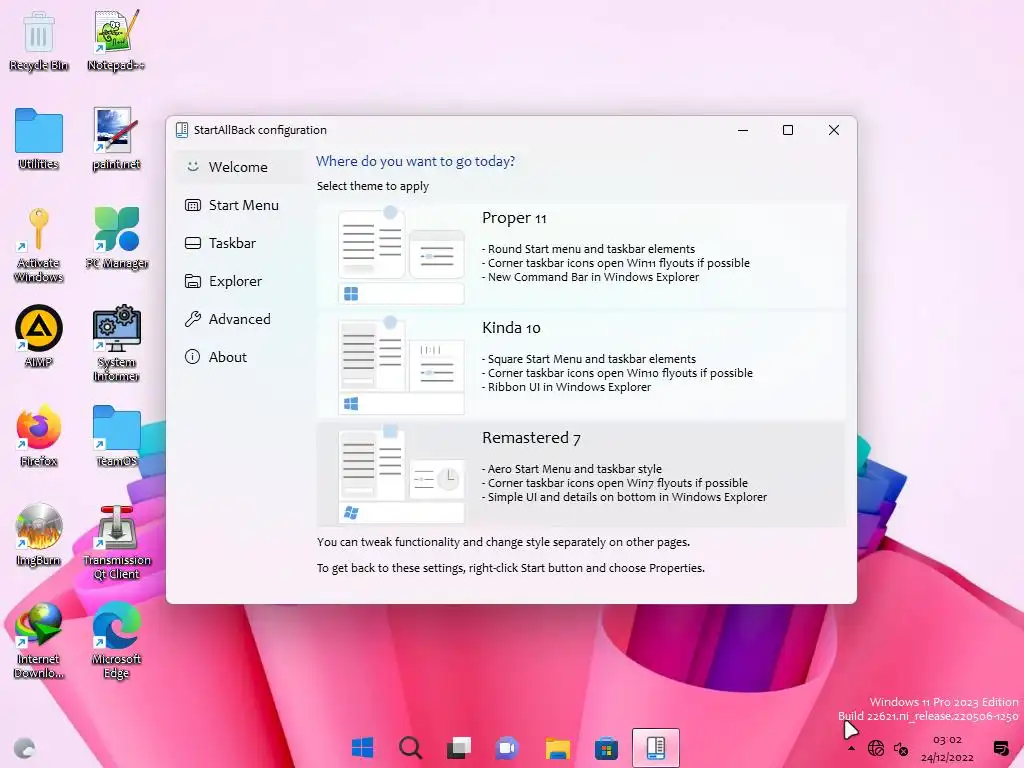Maximize the StartAllBack configuration window

(788, 130)
